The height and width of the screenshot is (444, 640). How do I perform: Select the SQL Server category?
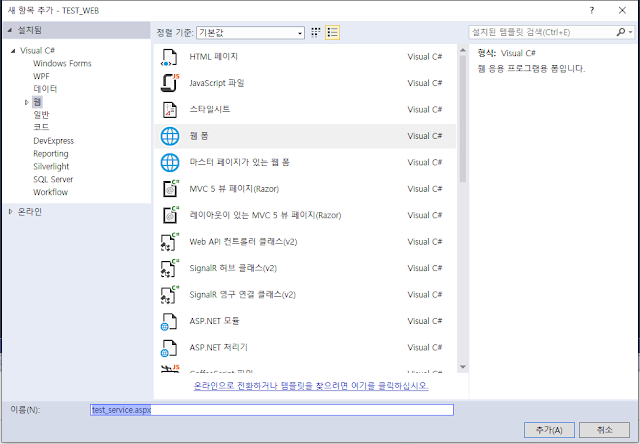[53, 179]
